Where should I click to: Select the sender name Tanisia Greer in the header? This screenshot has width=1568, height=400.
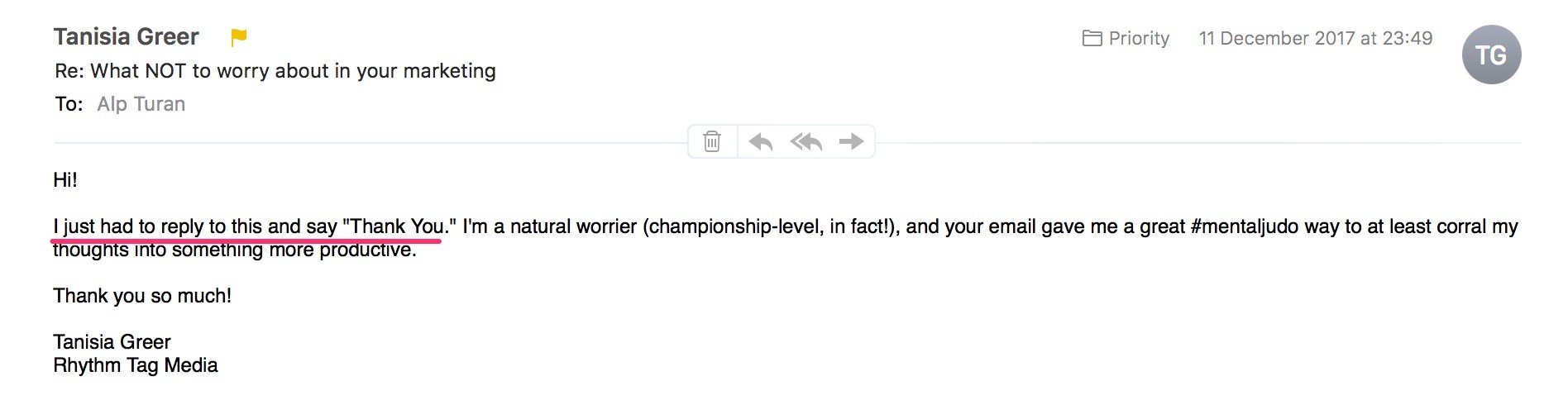click(127, 37)
